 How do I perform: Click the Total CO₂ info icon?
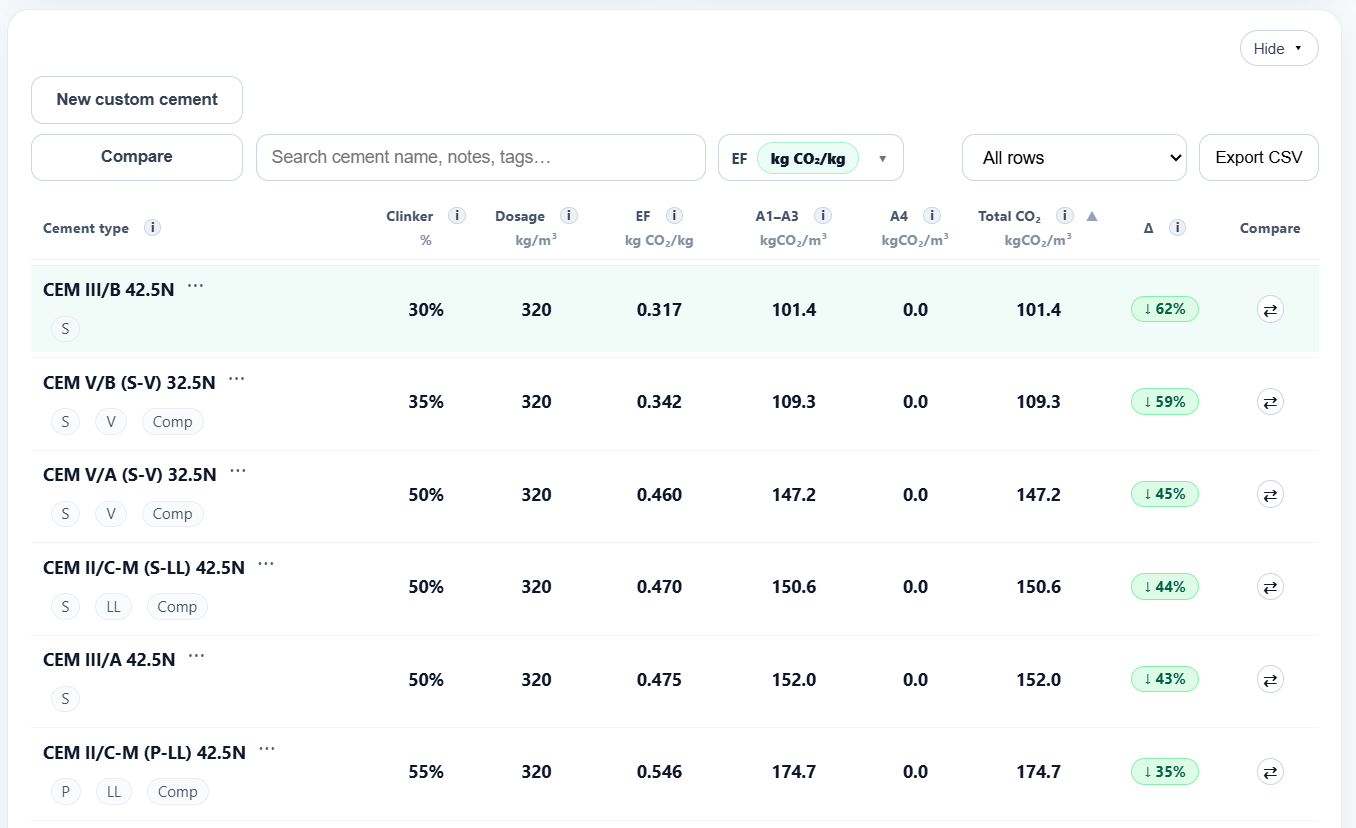[1065, 216]
